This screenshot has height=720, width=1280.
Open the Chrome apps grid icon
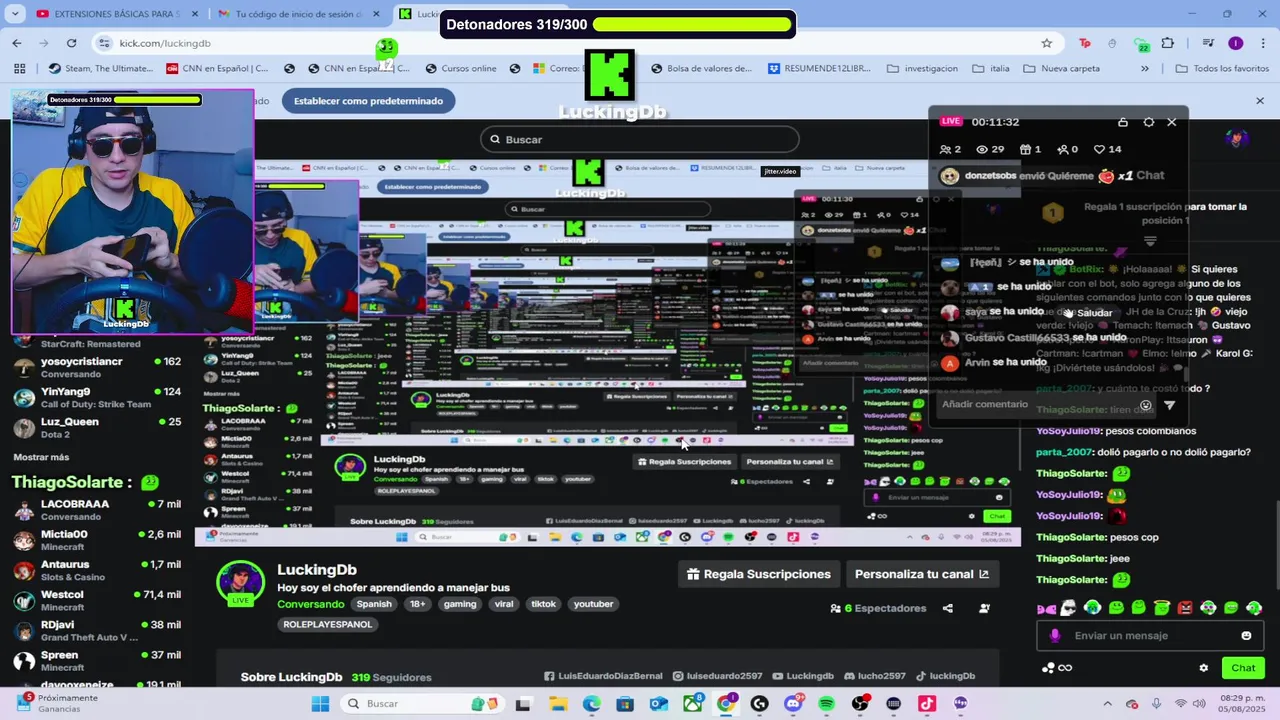pyautogui.click(x=19, y=69)
